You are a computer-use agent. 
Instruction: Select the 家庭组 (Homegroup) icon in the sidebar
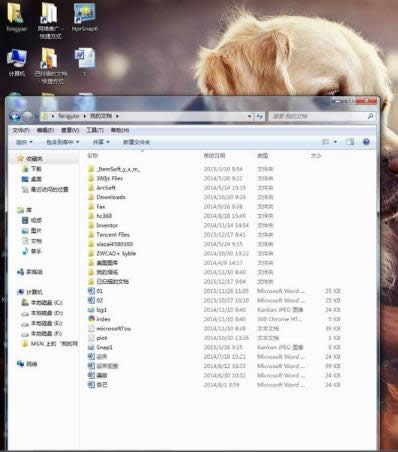[x=20, y=272]
